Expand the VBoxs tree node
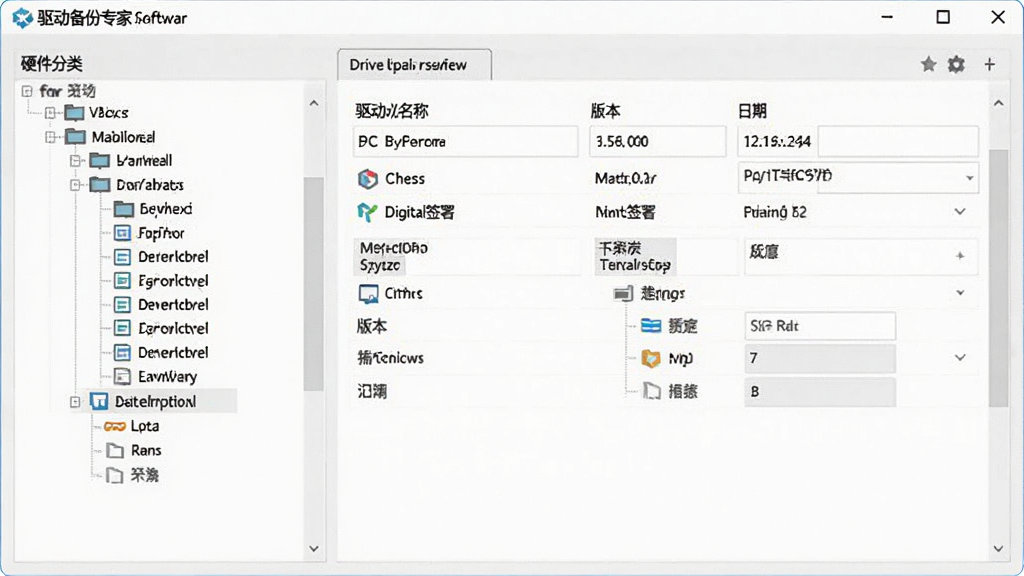 (50, 113)
